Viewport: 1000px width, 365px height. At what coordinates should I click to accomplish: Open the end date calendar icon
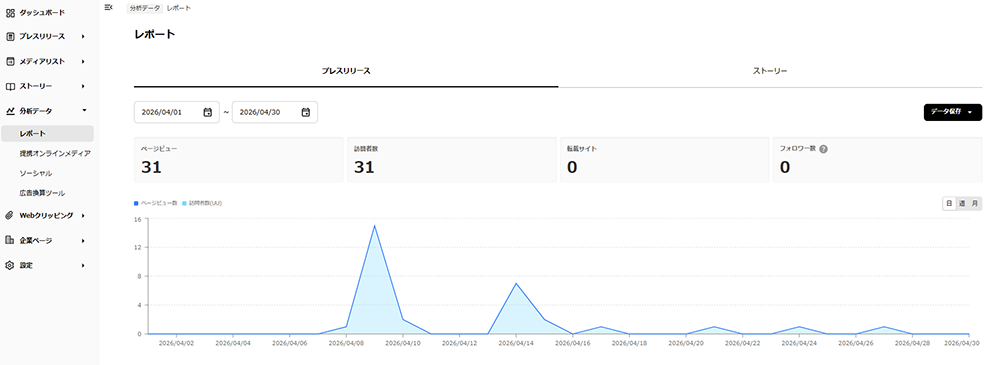[305, 112]
